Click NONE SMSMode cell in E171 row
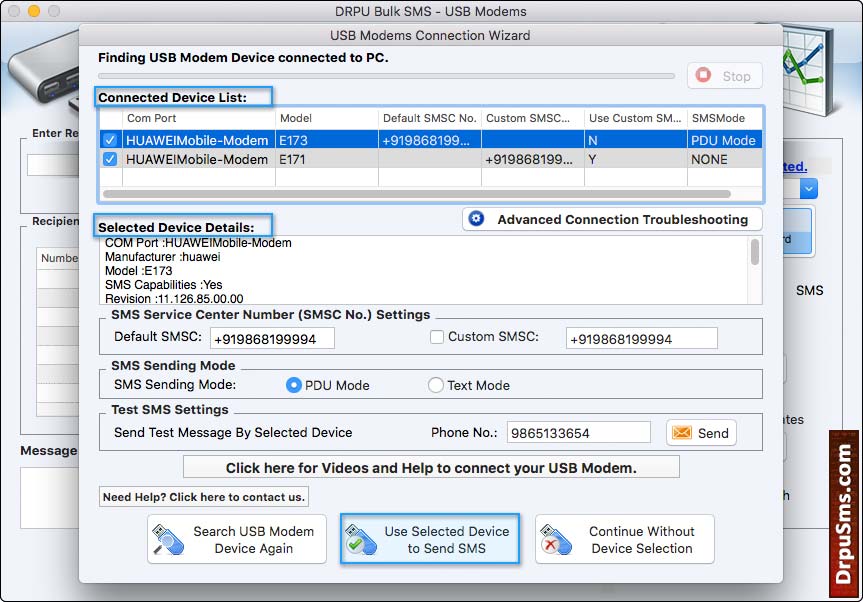Image resolution: width=863 pixels, height=602 pixels. [x=724, y=160]
